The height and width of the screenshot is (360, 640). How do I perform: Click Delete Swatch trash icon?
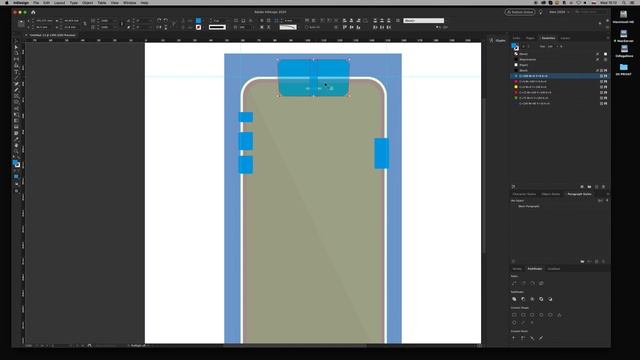[604, 187]
